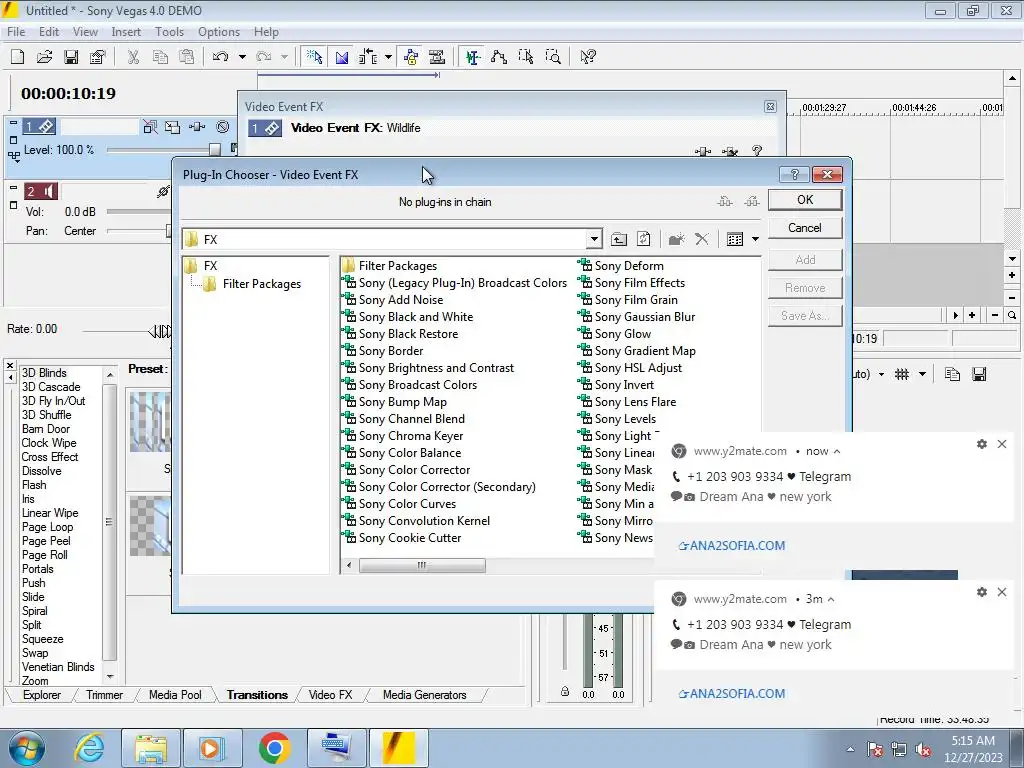Click Save Snapshot to File preview icon
Screen dimensions: 1024x768
tap(979, 374)
